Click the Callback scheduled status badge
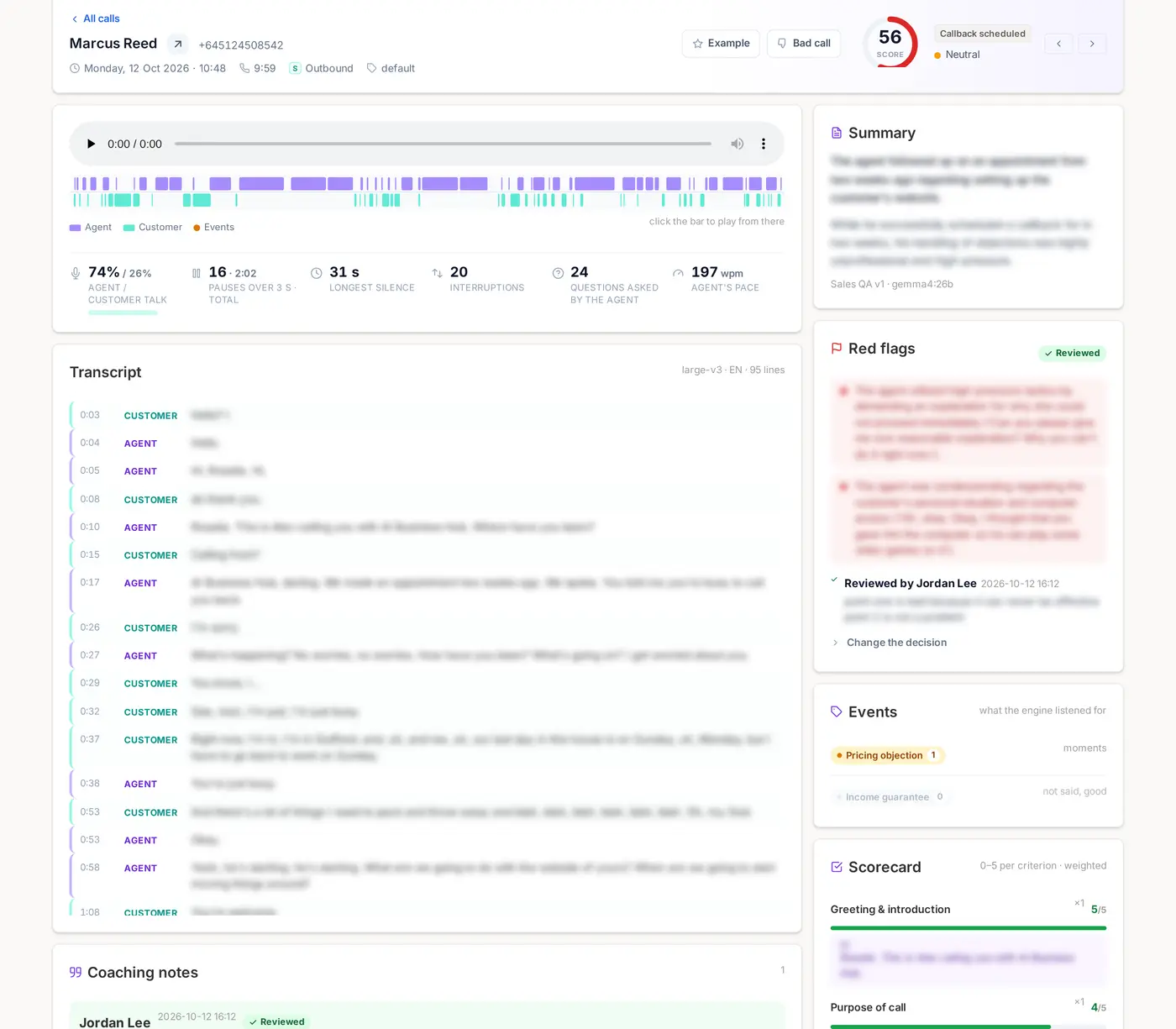This screenshot has width=1176, height=1029. (983, 34)
